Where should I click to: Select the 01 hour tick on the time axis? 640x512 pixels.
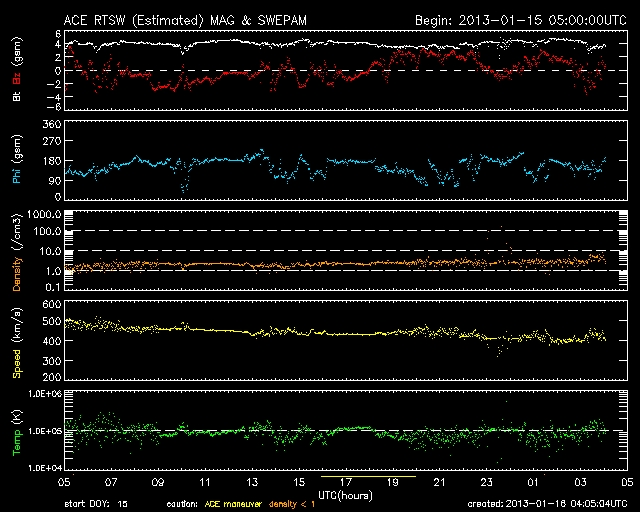coord(533,481)
